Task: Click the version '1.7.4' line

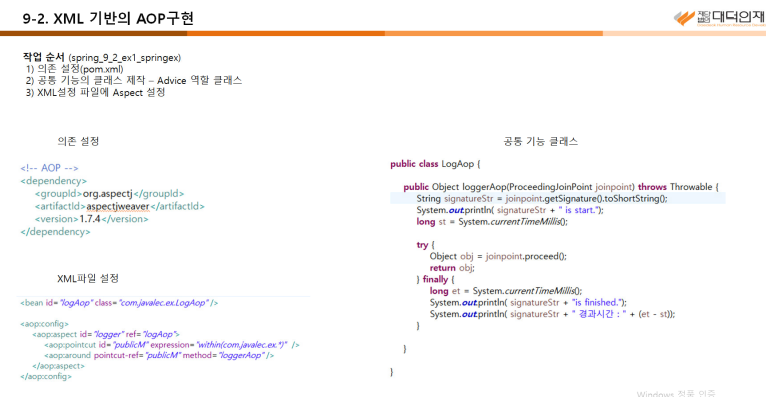Action: click(91, 219)
